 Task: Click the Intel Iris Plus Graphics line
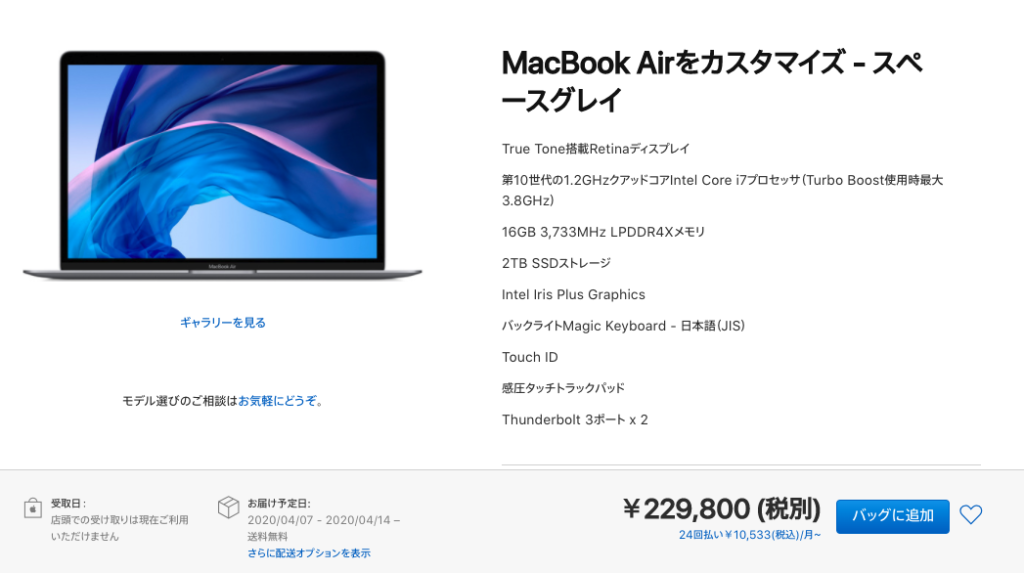point(573,295)
